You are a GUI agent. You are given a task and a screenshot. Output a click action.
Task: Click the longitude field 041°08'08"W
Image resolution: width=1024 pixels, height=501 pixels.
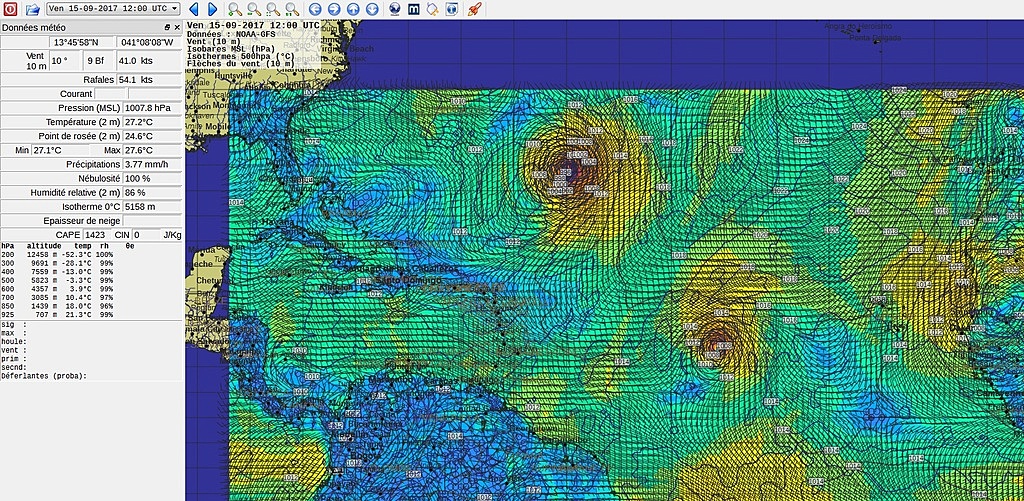coord(150,42)
